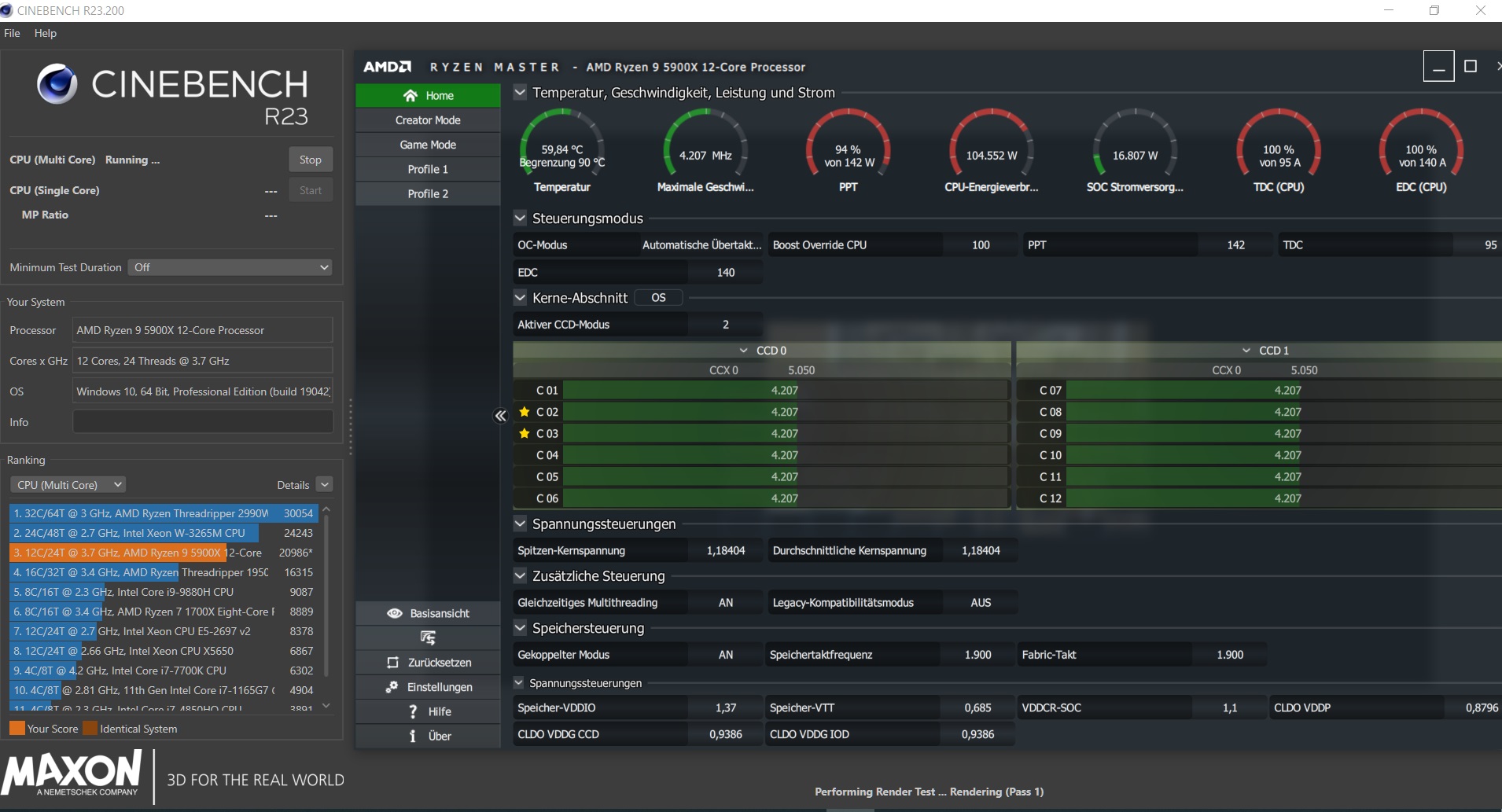Screen dimensions: 1502x812
Task: Click the Info input field
Action: coord(203,422)
